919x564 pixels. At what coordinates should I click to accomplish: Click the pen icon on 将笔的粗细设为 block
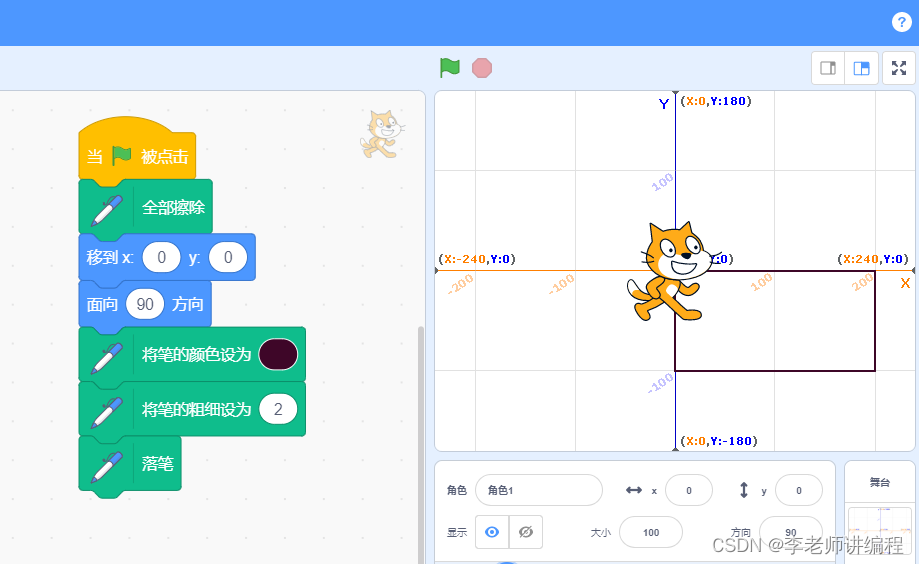(107, 412)
